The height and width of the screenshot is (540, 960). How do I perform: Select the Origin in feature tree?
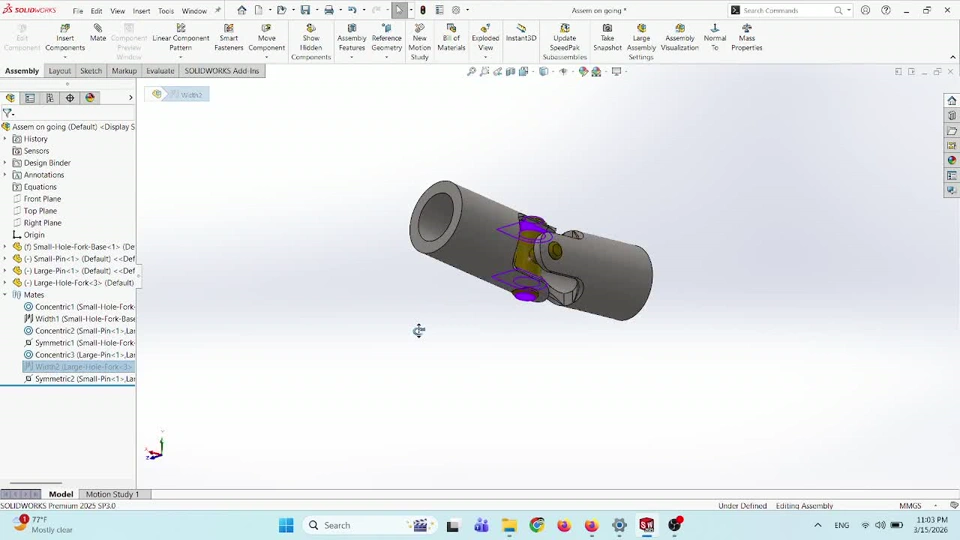coord(34,235)
